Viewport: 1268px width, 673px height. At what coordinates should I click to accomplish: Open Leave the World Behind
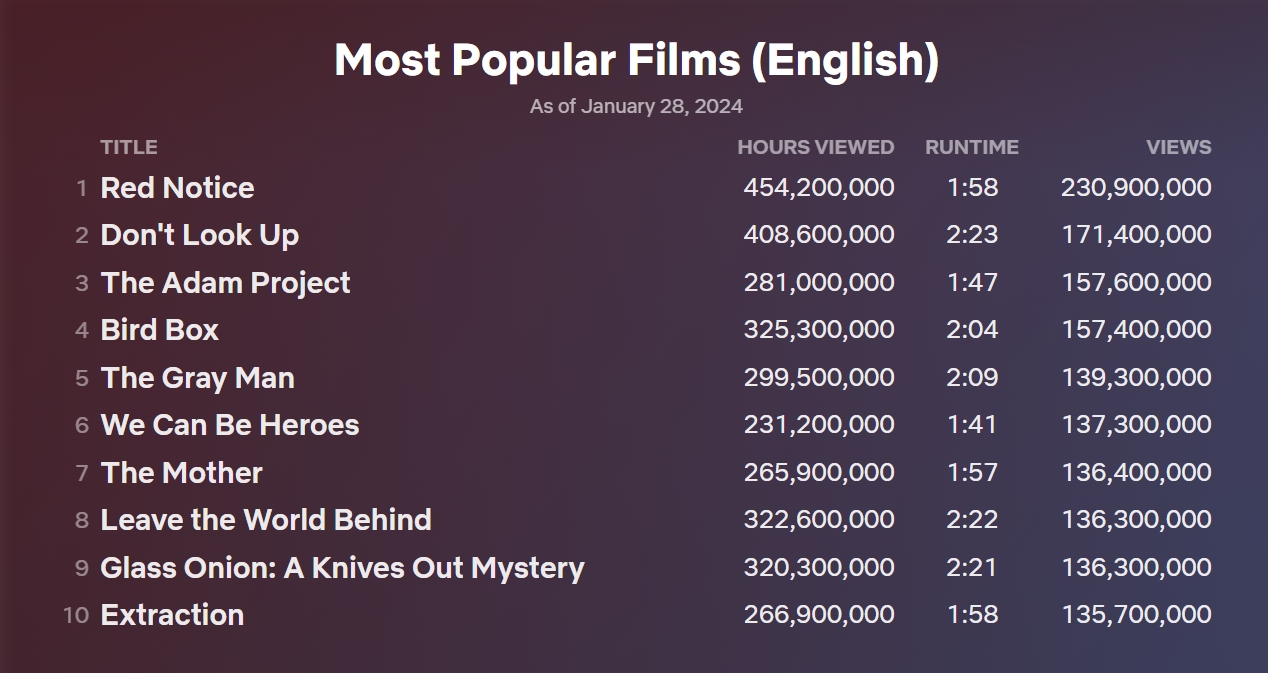tap(266, 520)
